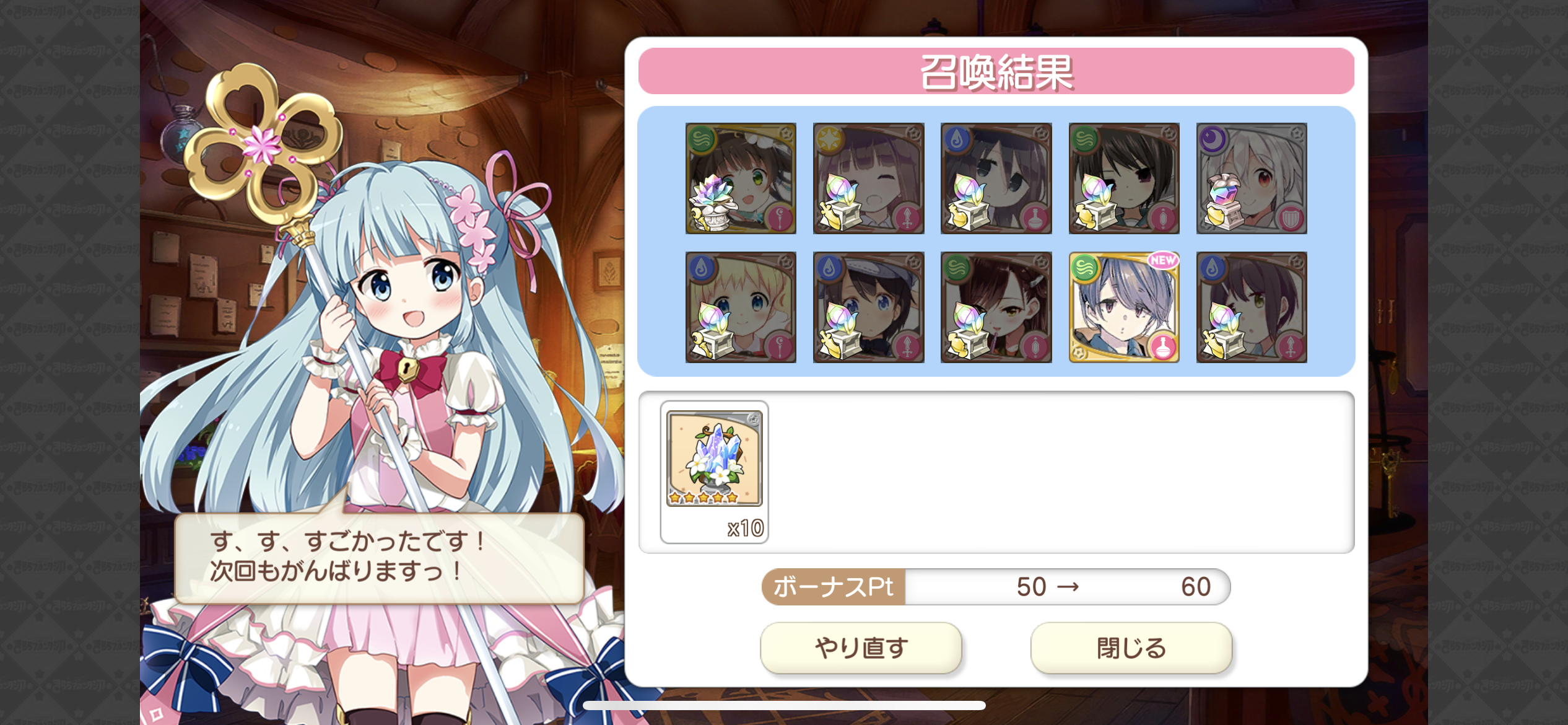The width and height of the screenshot is (1568, 725).
Task: Tap the 閉じる close button
Action: (1131, 648)
